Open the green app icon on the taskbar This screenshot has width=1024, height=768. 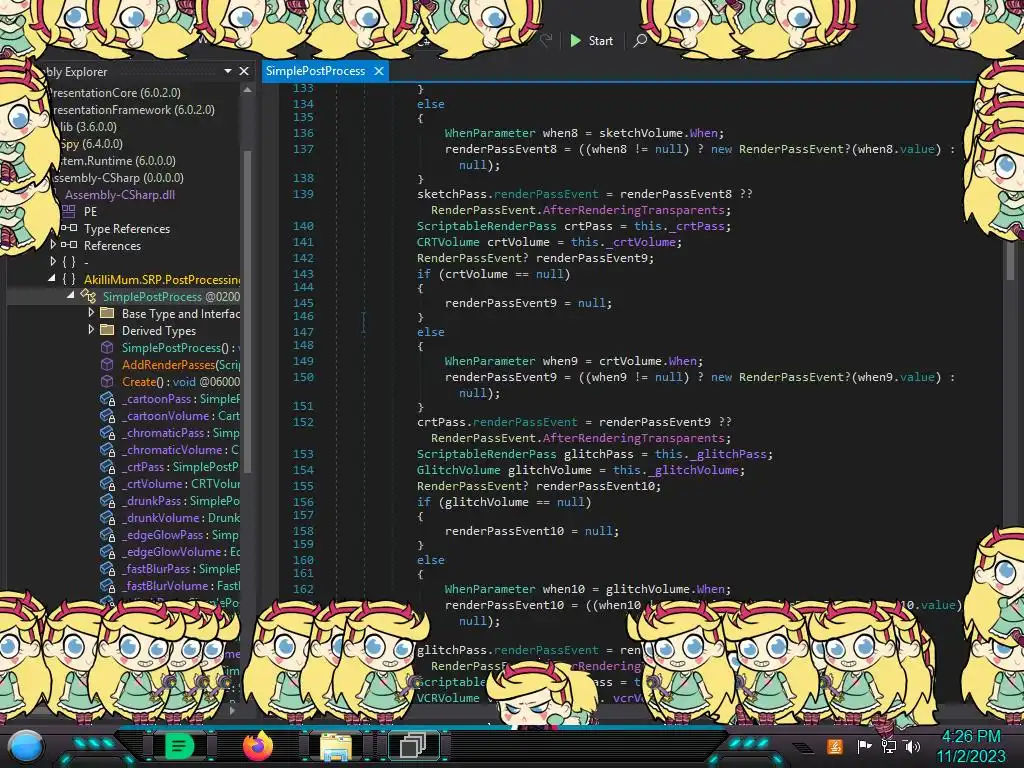click(179, 746)
